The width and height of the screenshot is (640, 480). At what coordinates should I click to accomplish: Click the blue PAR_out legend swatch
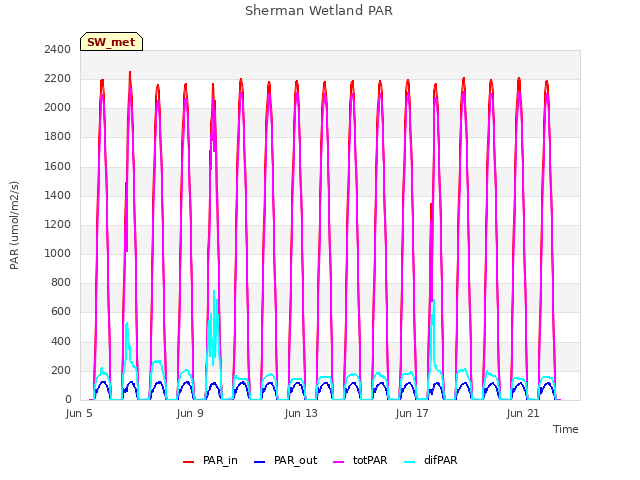(260, 462)
